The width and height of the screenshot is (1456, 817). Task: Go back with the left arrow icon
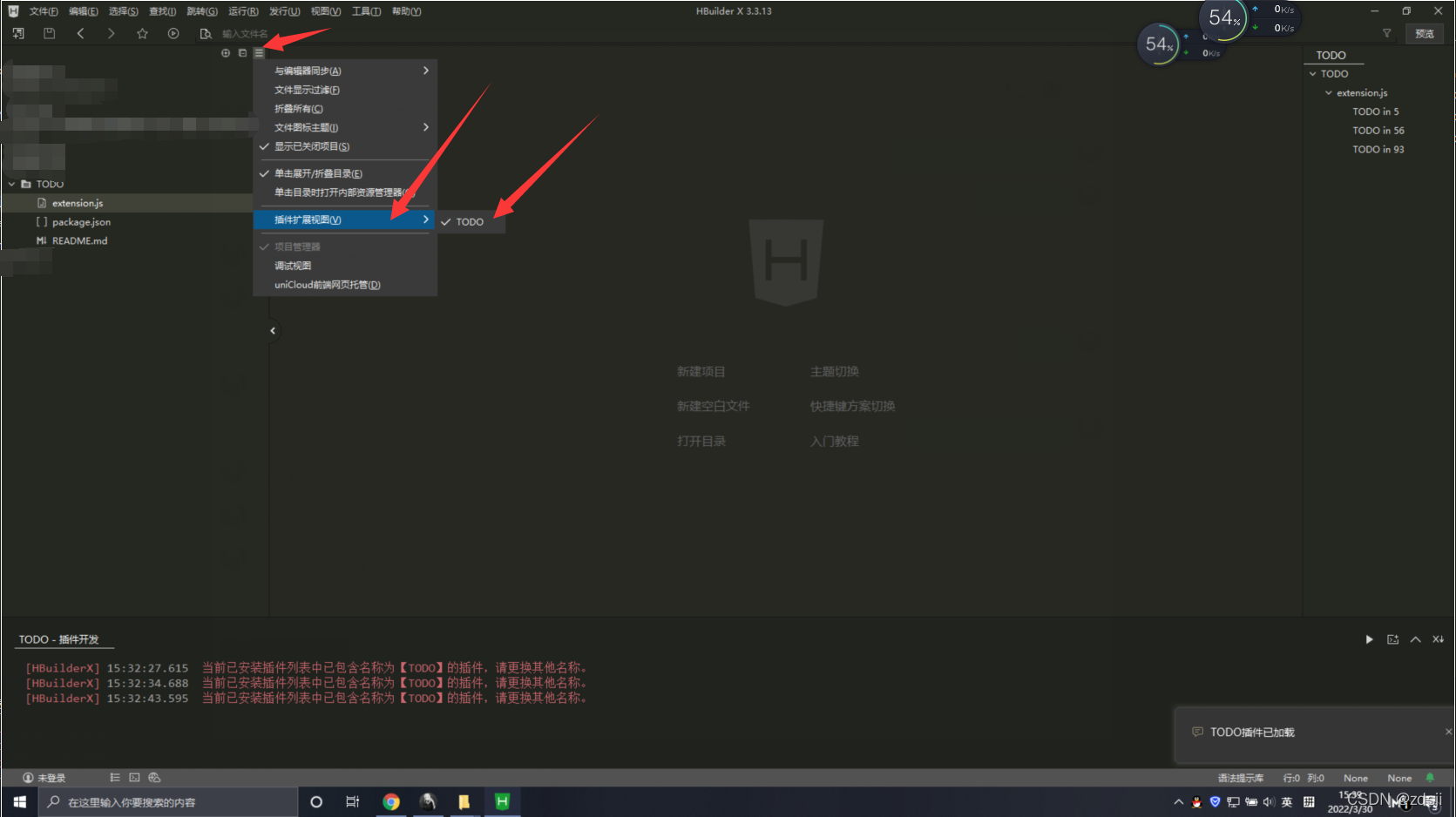tap(80, 33)
